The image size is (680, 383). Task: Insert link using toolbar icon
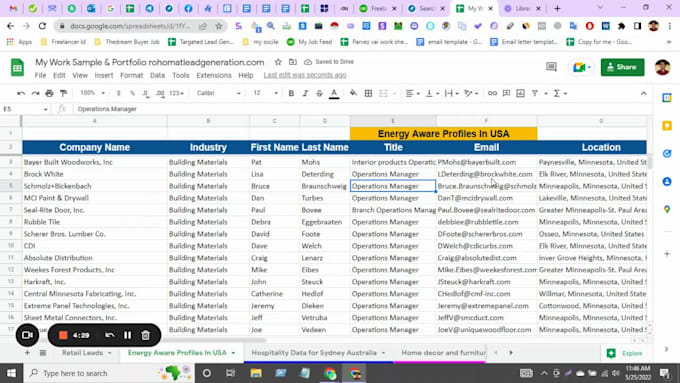492,93
